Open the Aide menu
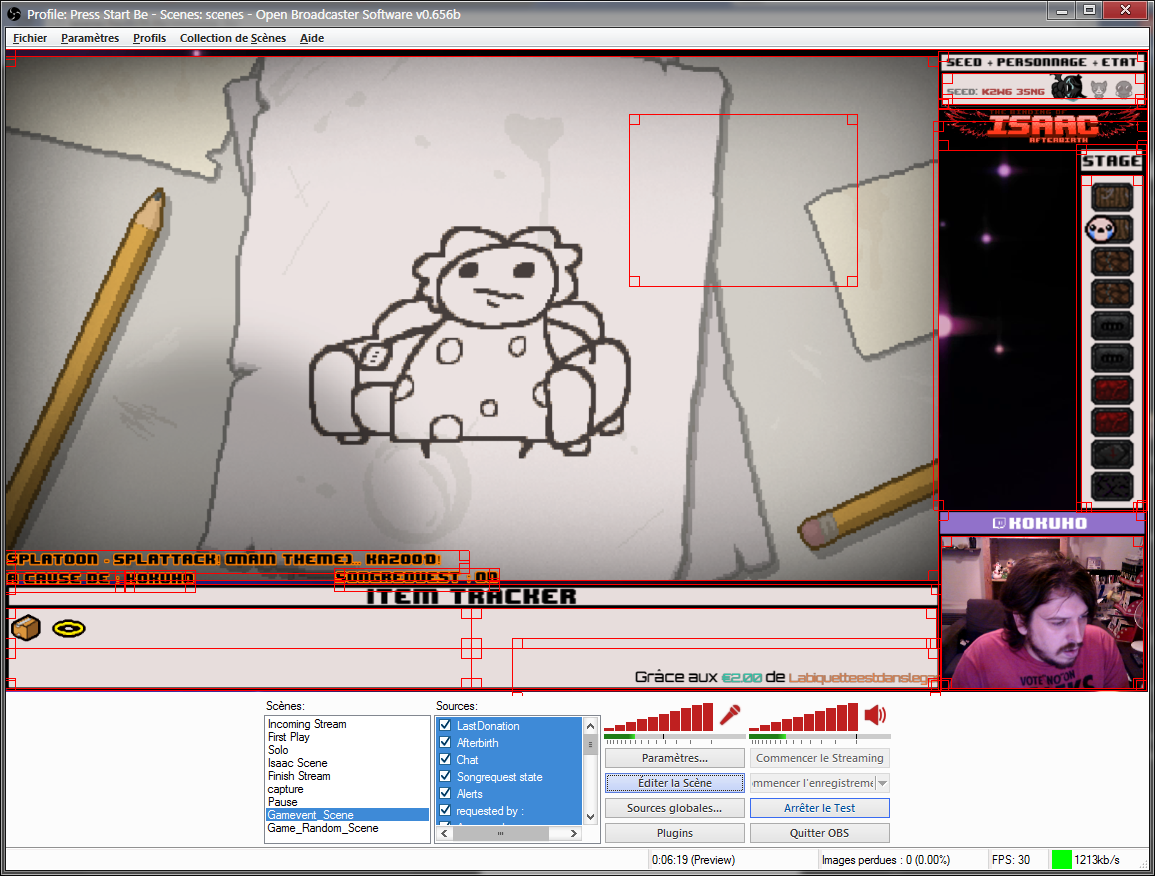The width and height of the screenshot is (1155, 876). [x=312, y=38]
